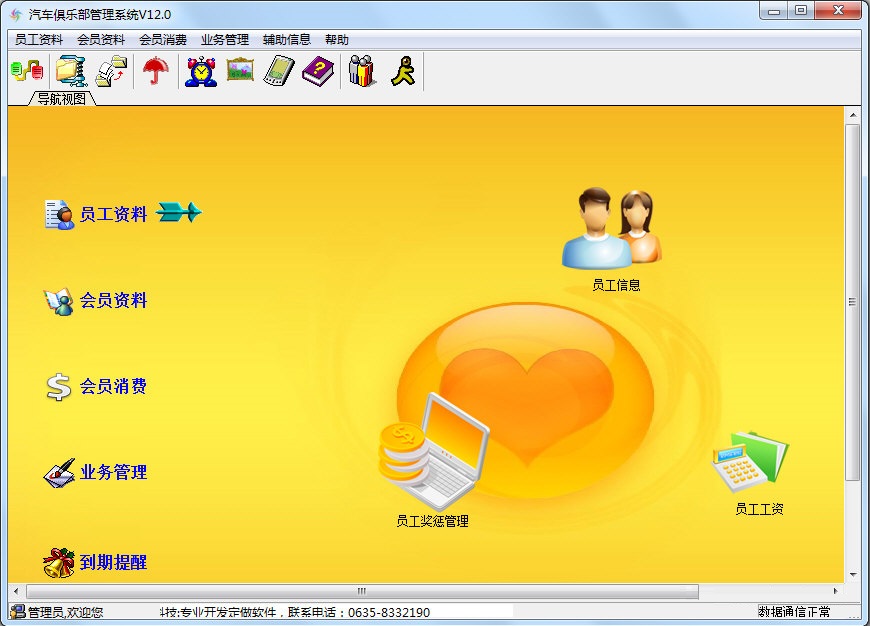Open the purple help book toolbar icon
This screenshot has height=626, width=870.
pos(318,70)
